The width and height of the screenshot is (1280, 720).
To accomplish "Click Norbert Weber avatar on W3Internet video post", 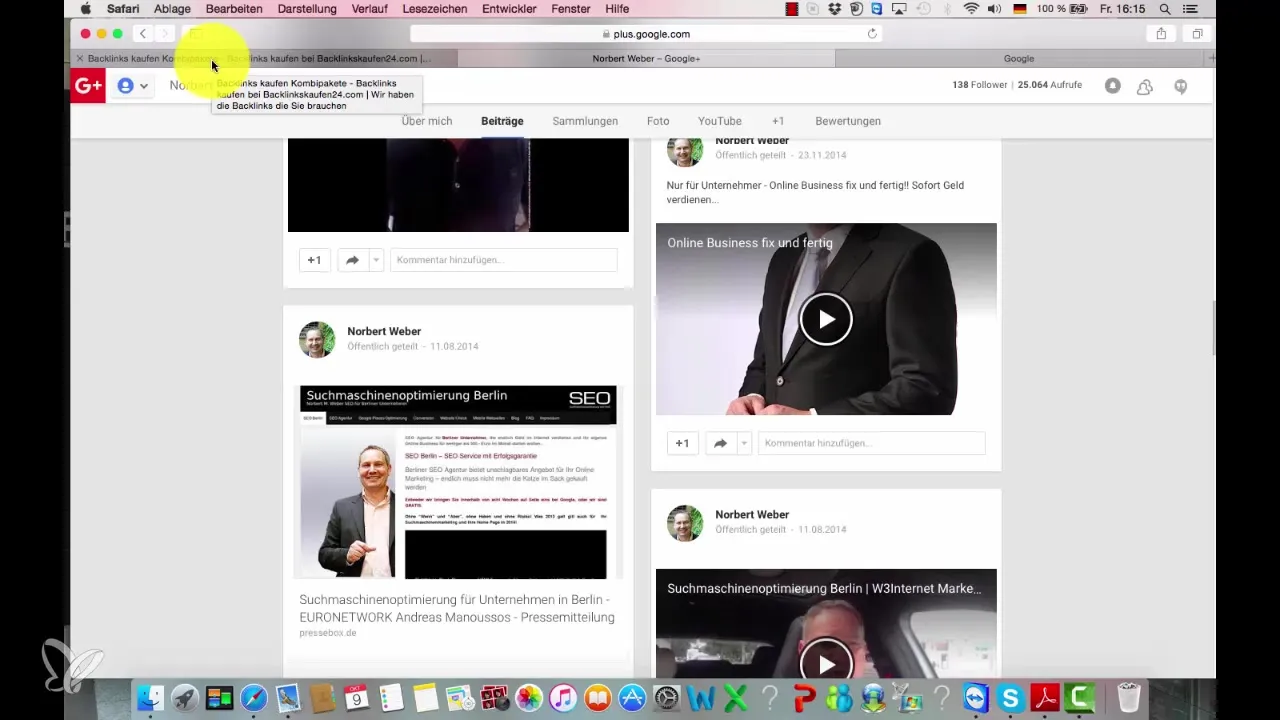I will coord(685,523).
